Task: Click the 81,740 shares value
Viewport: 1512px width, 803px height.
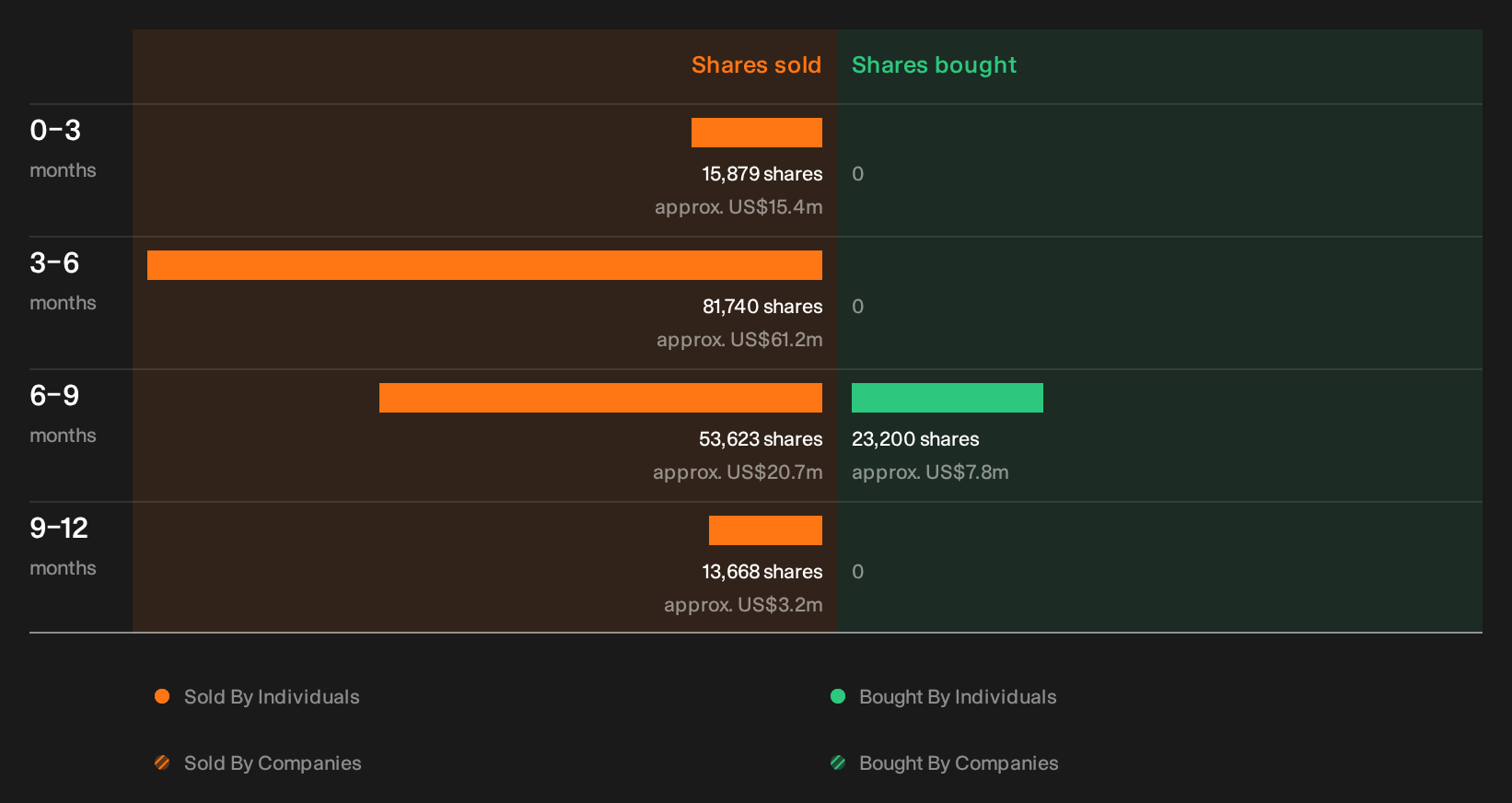Action: (x=762, y=307)
